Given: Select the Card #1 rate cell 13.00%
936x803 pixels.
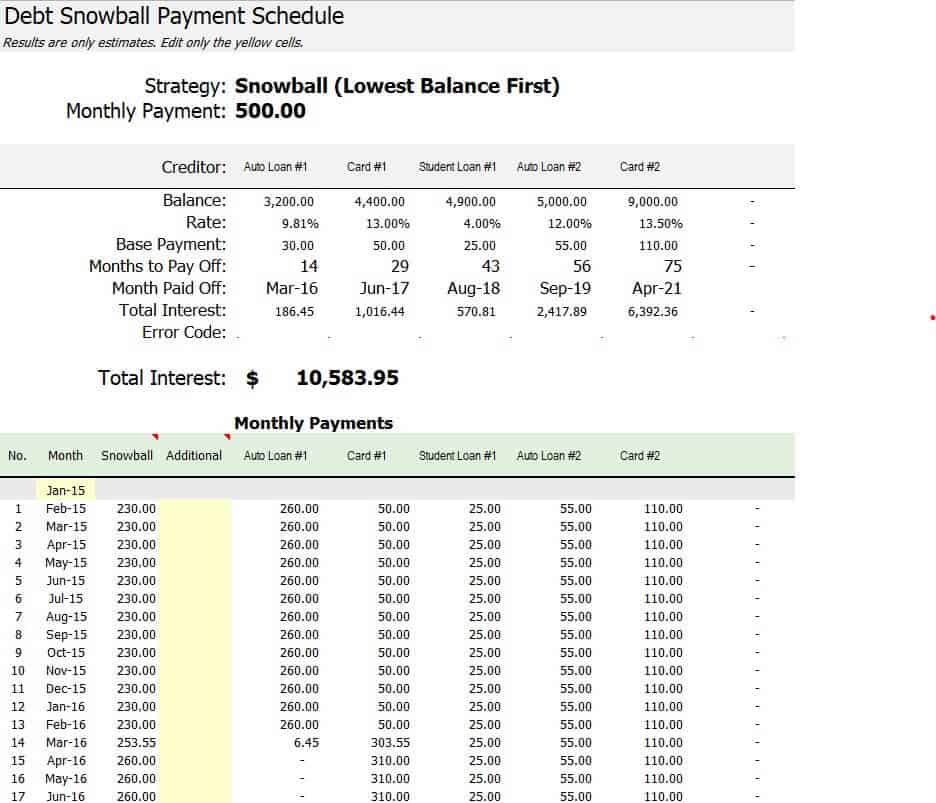Looking at the screenshot, I should click(387, 224).
